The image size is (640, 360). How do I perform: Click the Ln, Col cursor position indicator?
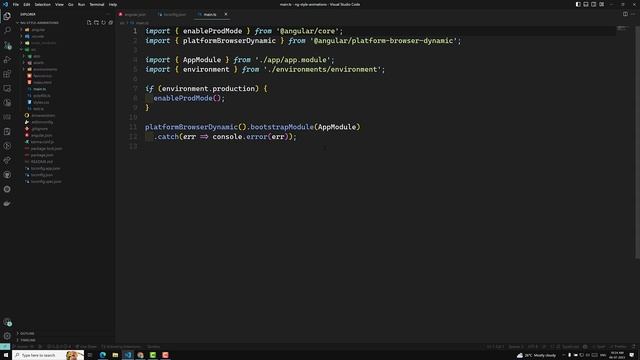click(495, 347)
